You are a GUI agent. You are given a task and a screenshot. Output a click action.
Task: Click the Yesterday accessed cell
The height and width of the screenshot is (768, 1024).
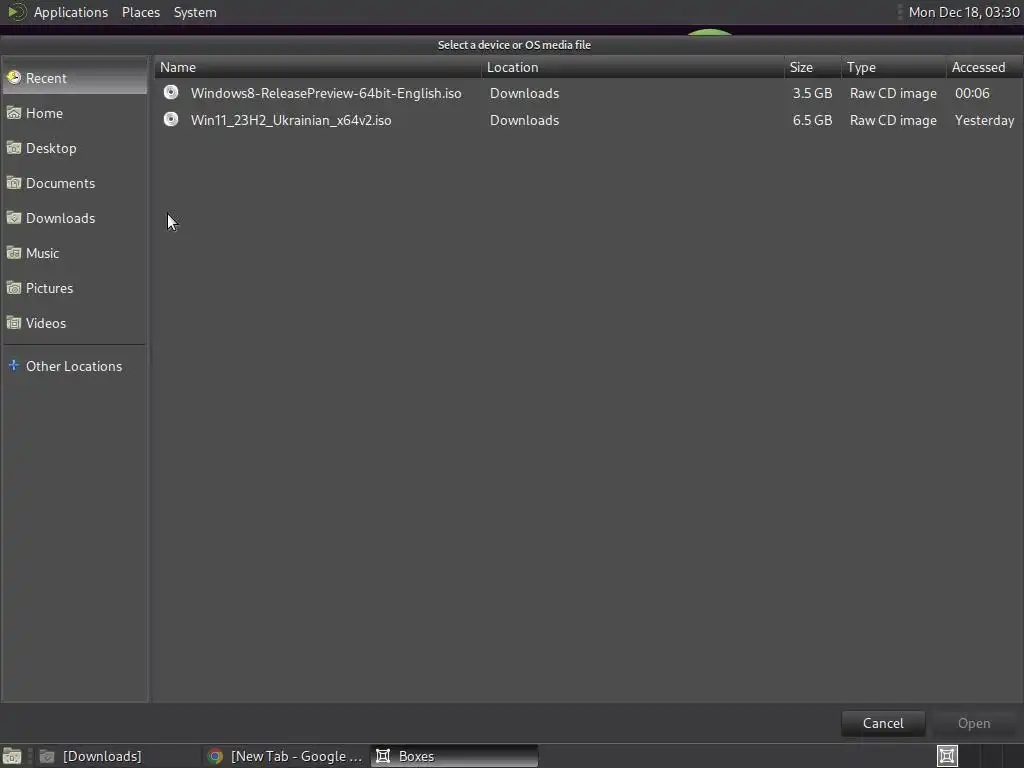pos(984,120)
